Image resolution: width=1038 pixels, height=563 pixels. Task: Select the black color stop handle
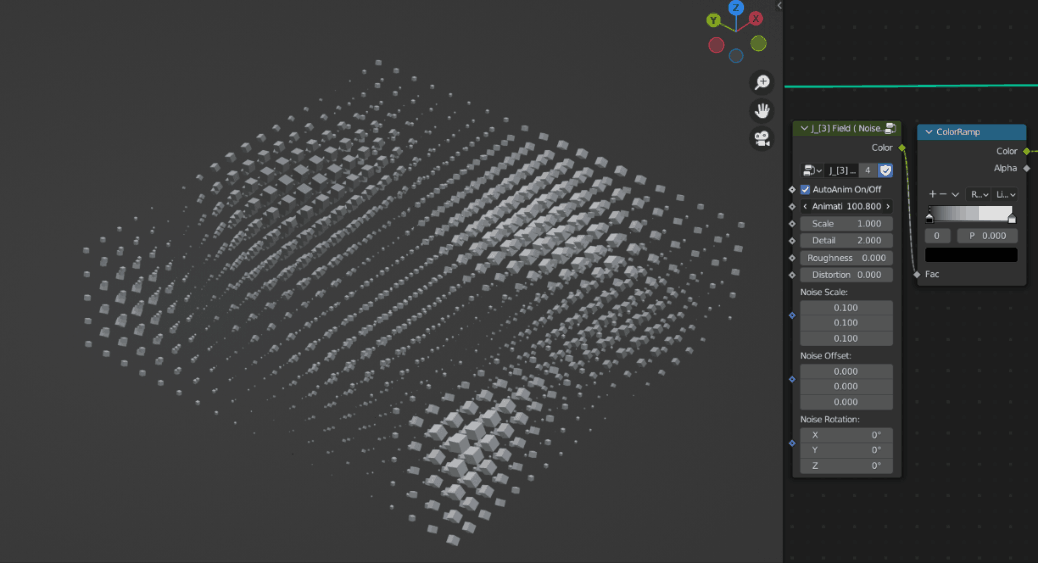[929, 218]
